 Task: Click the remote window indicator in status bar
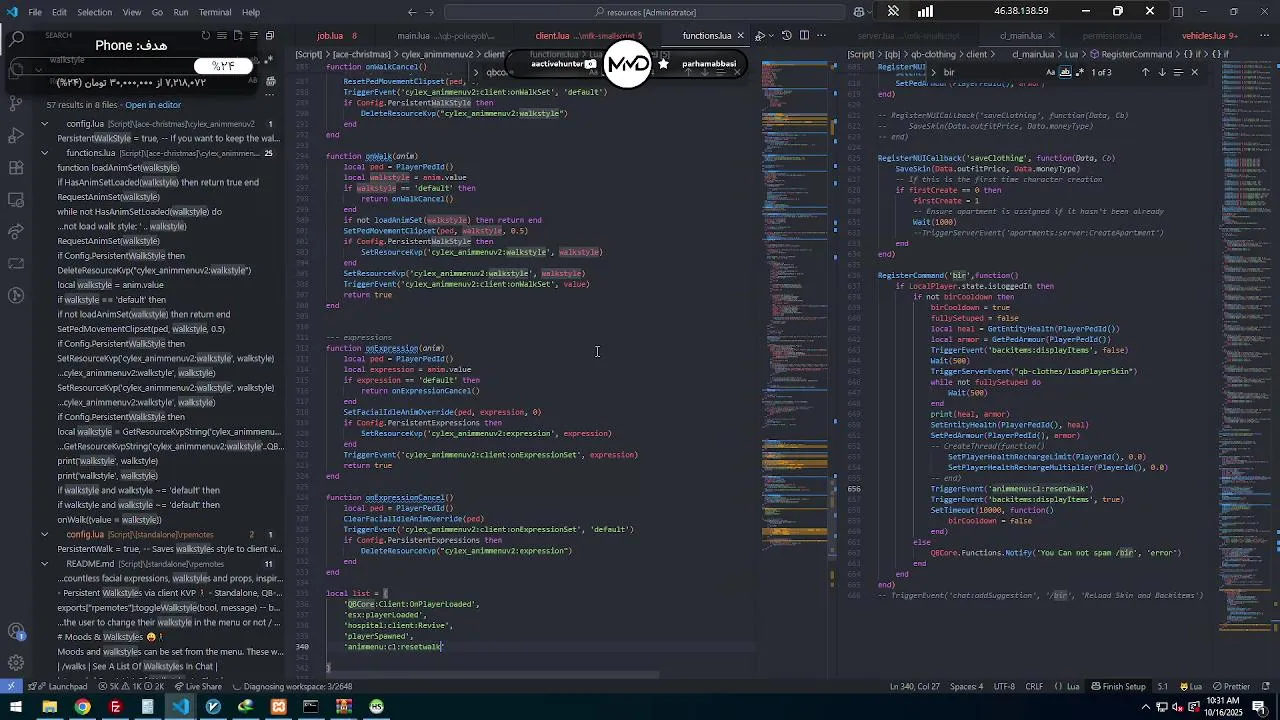[10, 687]
